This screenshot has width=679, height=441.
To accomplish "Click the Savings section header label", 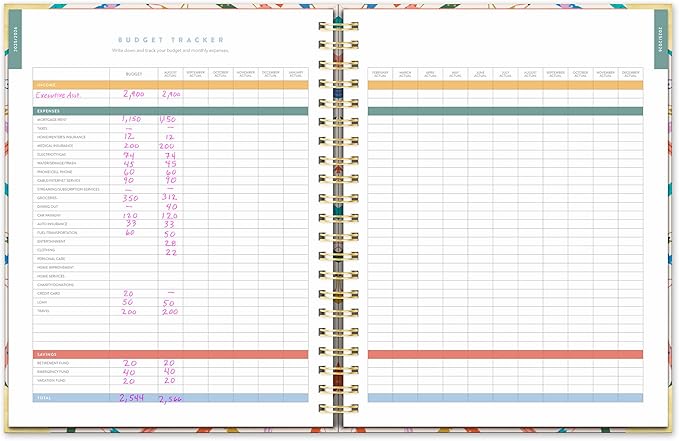I will pyautogui.click(x=47, y=354).
